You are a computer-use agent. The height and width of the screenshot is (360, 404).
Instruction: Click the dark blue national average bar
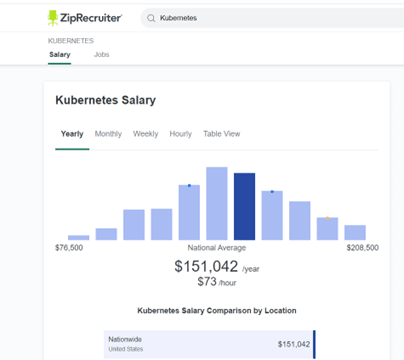pyautogui.click(x=244, y=206)
